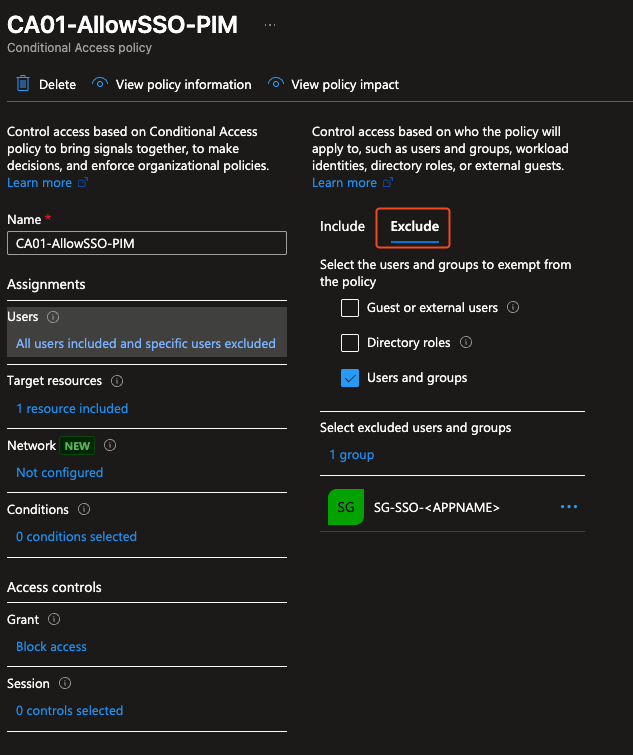Click info icon beside Directory roles
Viewport: 633px width, 755px height.
[466, 343]
